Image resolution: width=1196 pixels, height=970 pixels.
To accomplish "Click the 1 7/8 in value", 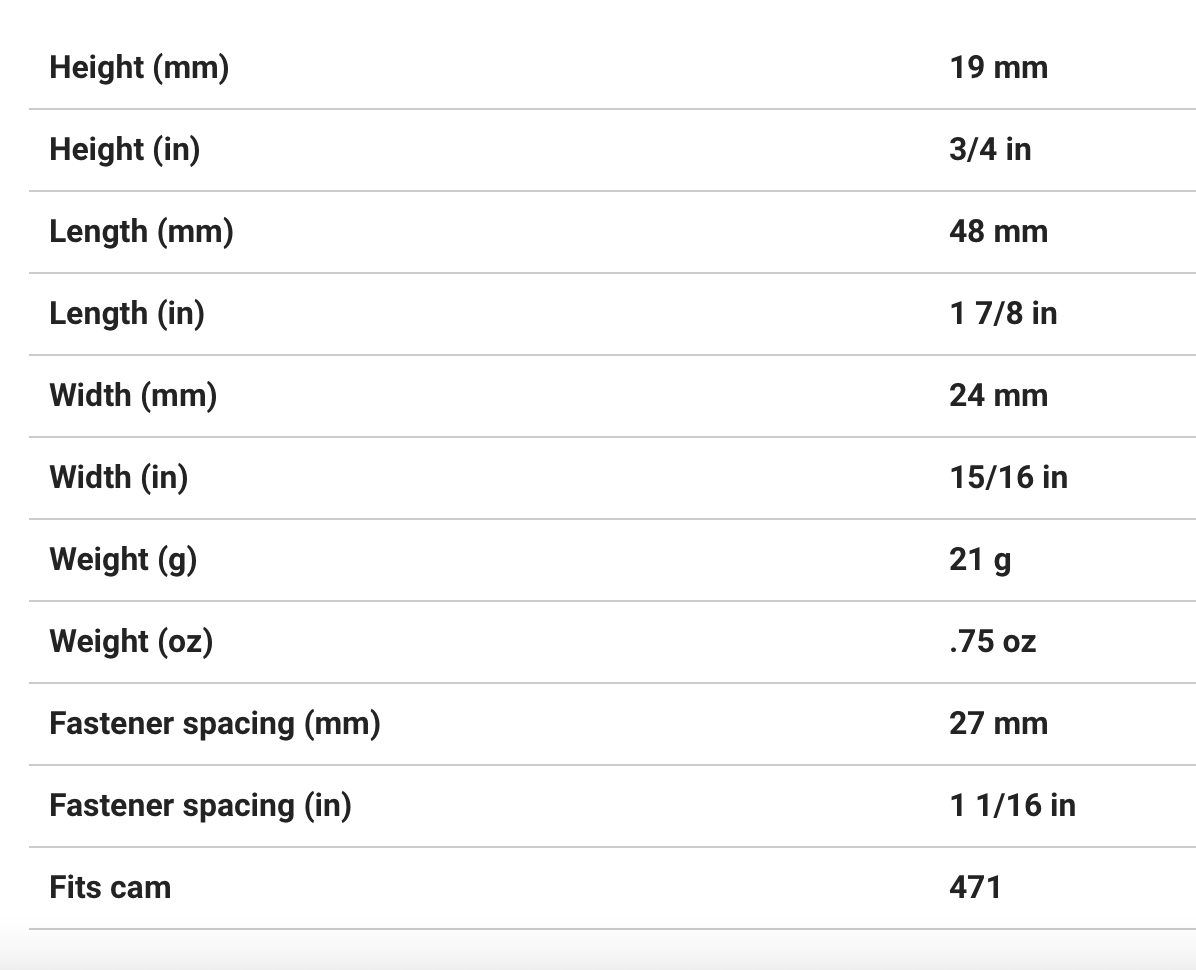I will point(1002,314).
